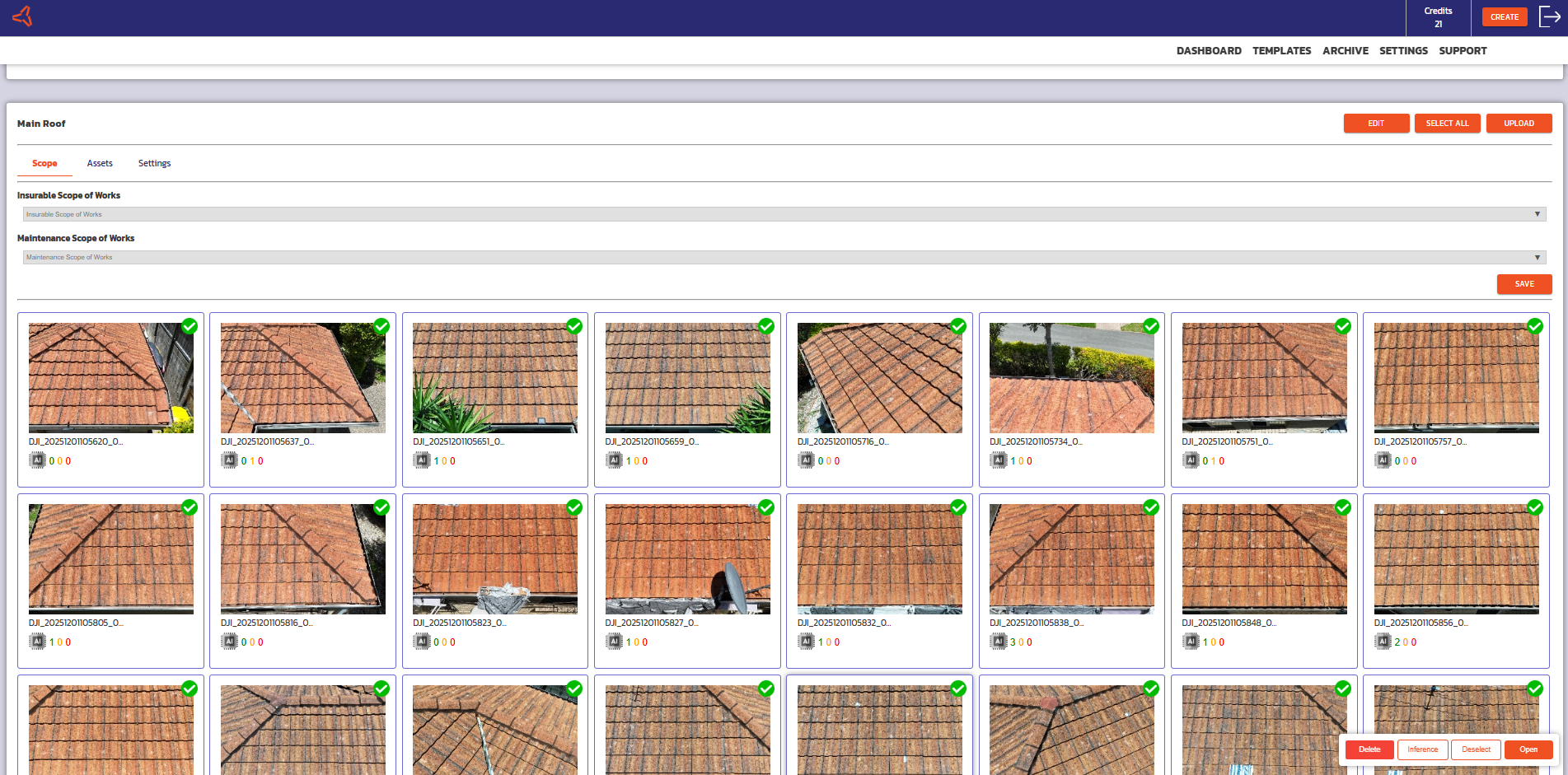1568x775 pixels.
Task: Click the Main Roof heading
Action: click(41, 124)
